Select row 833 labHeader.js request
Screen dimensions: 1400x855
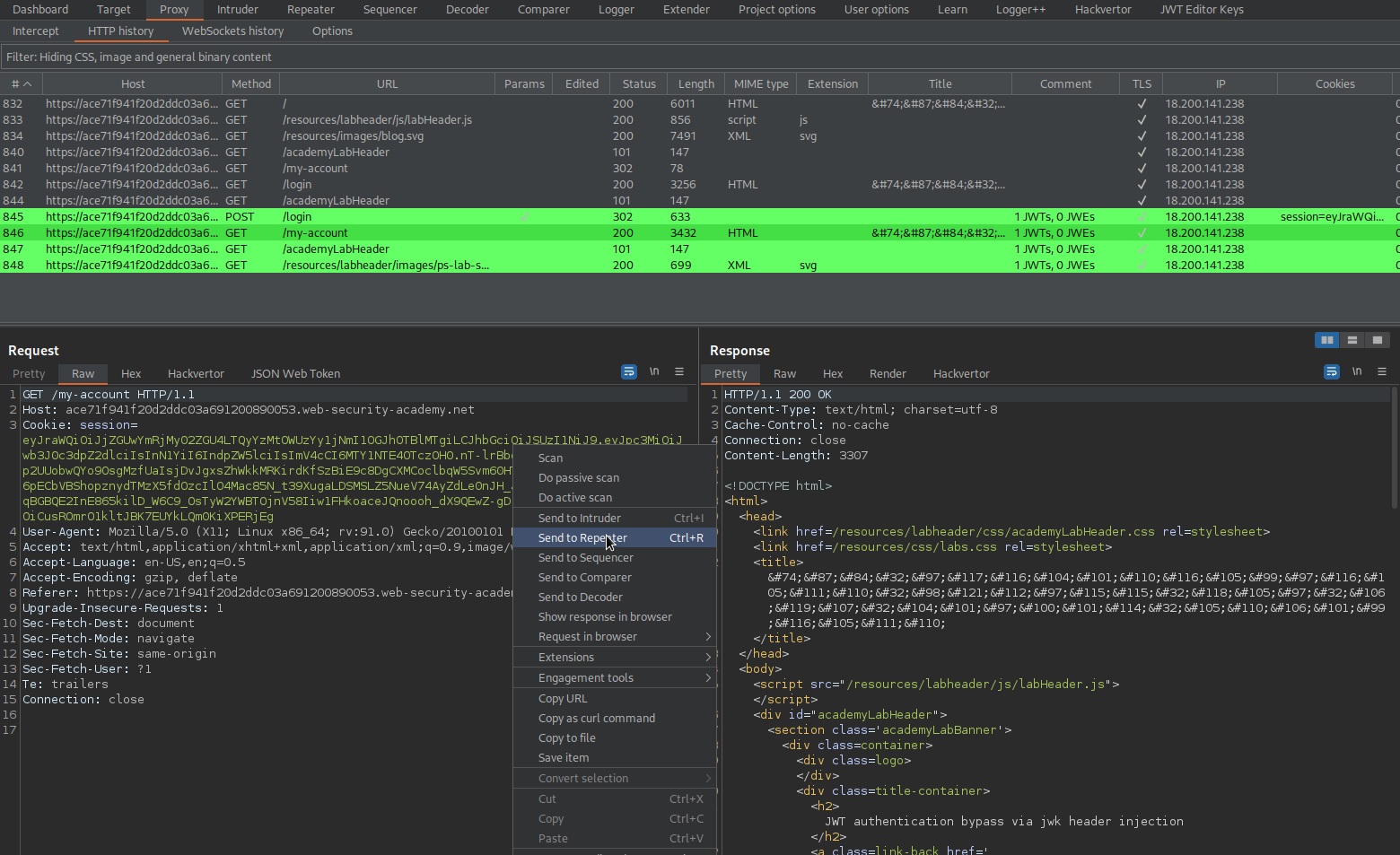pos(700,120)
